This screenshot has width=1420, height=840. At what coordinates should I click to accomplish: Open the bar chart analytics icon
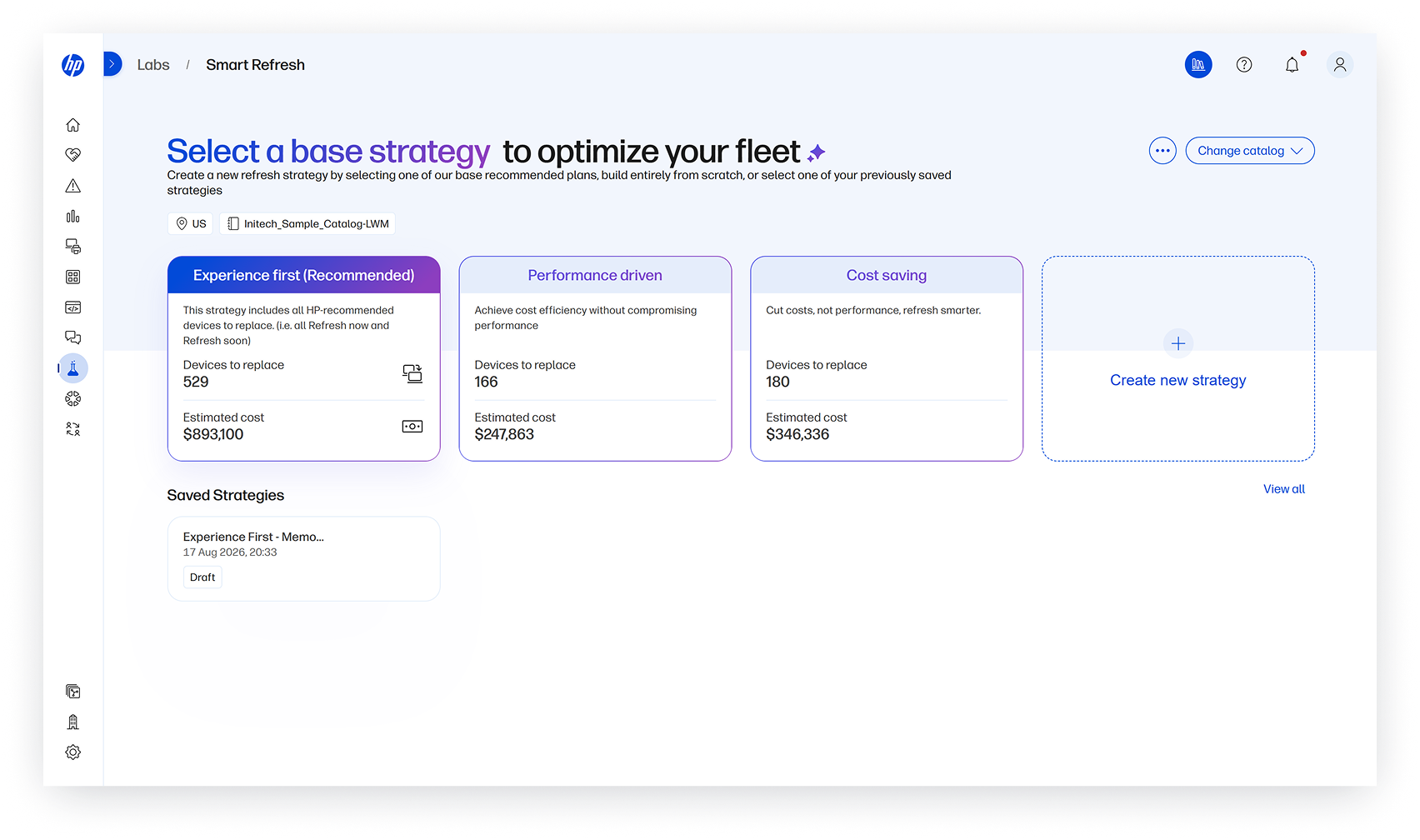click(73, 217)
